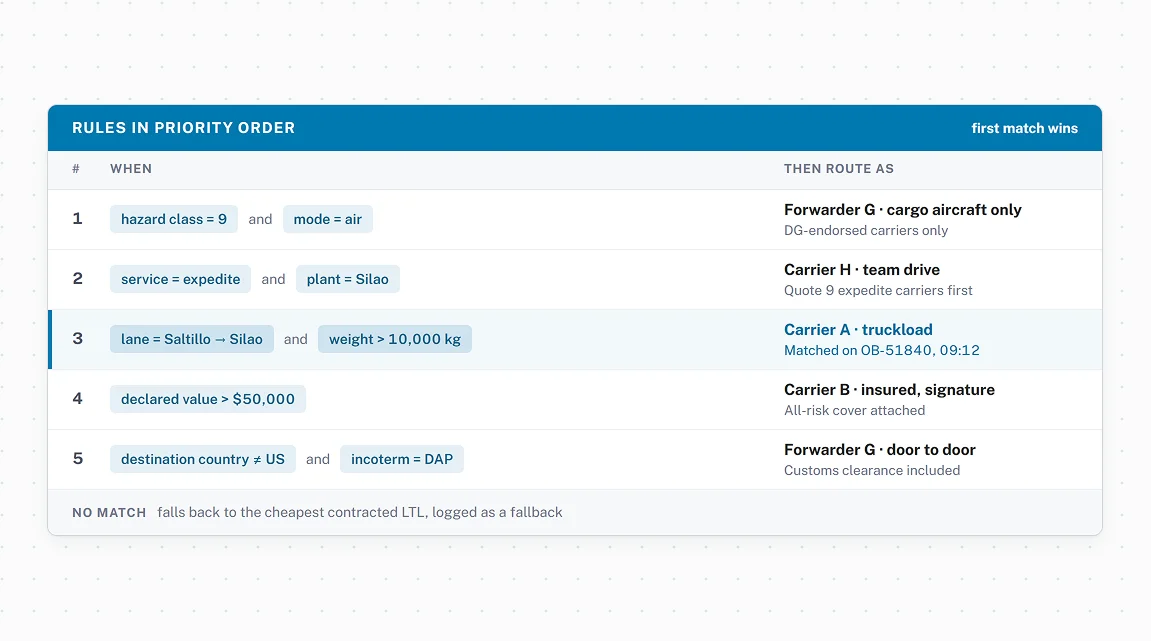Click the 'THEN ROUTE AS' column header

pos(839,169)
